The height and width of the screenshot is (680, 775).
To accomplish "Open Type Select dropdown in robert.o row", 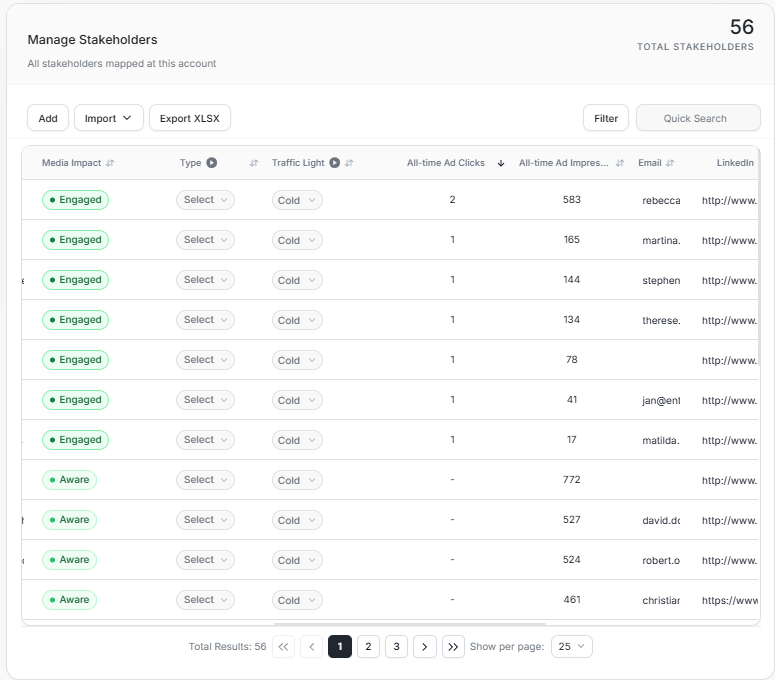I will pos(205,560).
